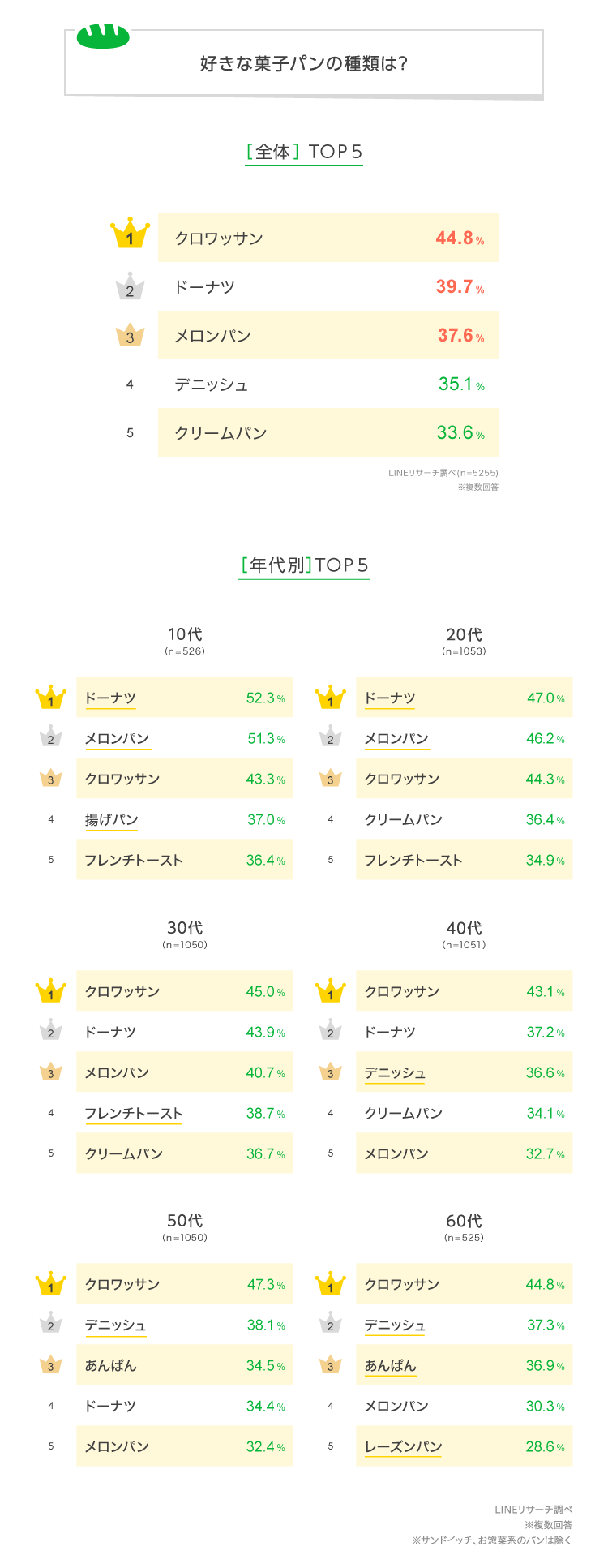Viewport: 608px width, 1568px height.
Task: Click the 50代 age group heading
Action: click(185, 1221)
